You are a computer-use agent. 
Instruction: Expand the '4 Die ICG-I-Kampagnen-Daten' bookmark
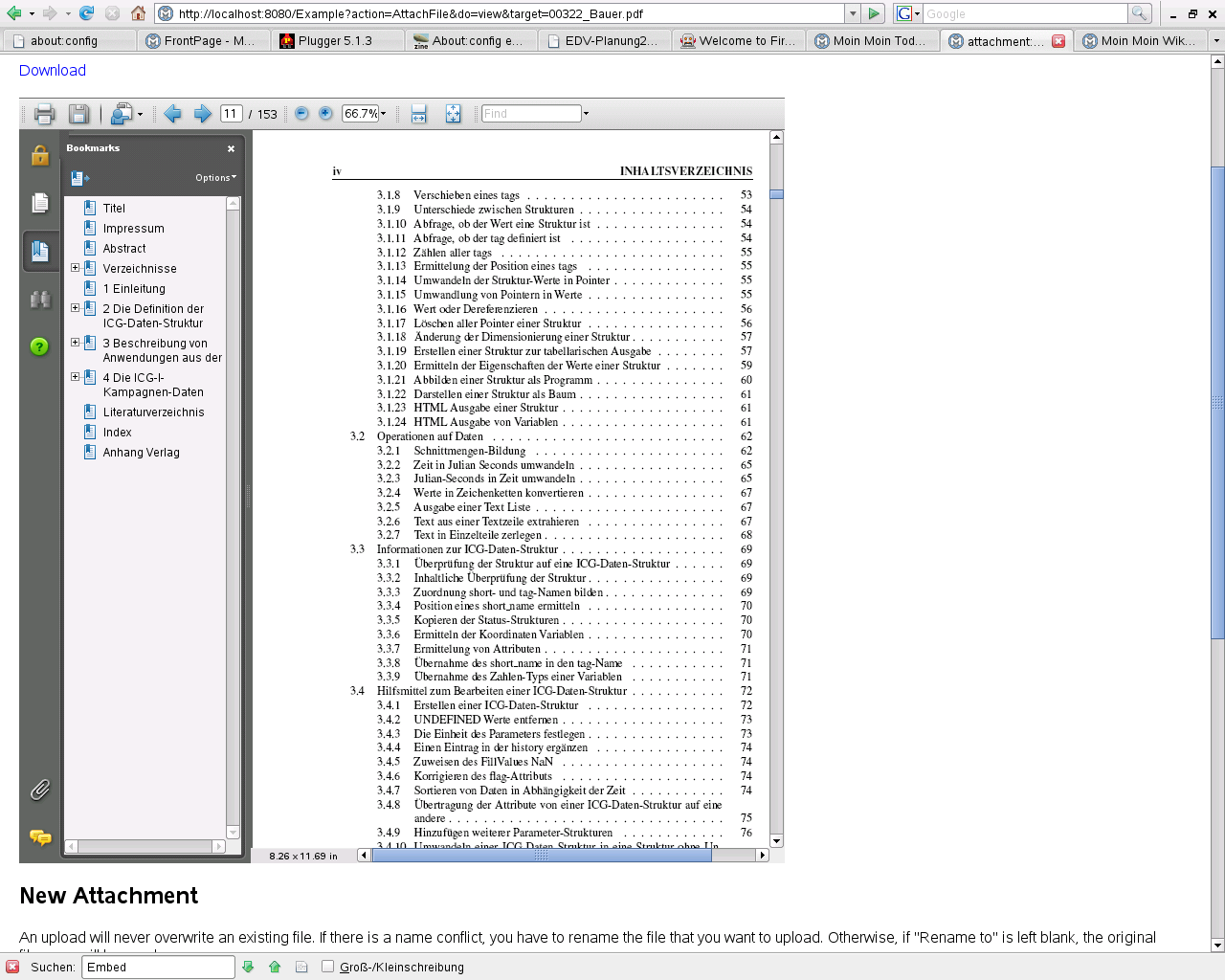[x=75, y=377]
